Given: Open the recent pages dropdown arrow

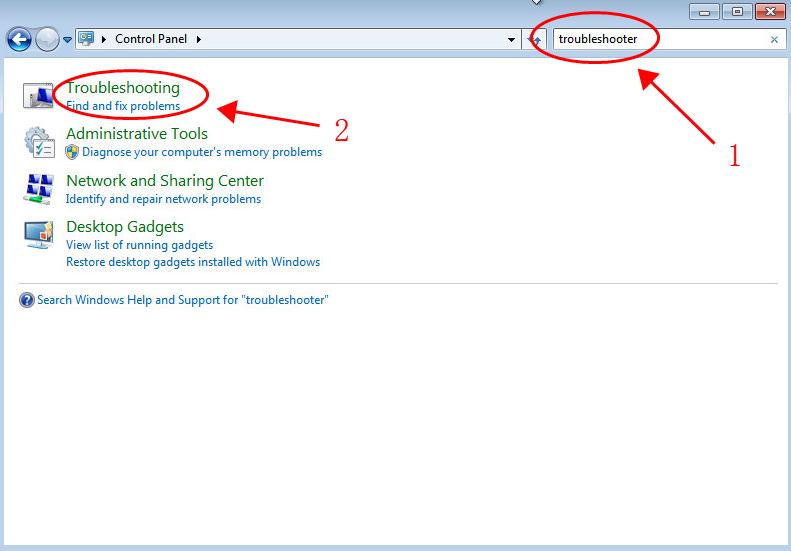Looking at the screenshot, I should click(67, 40).
